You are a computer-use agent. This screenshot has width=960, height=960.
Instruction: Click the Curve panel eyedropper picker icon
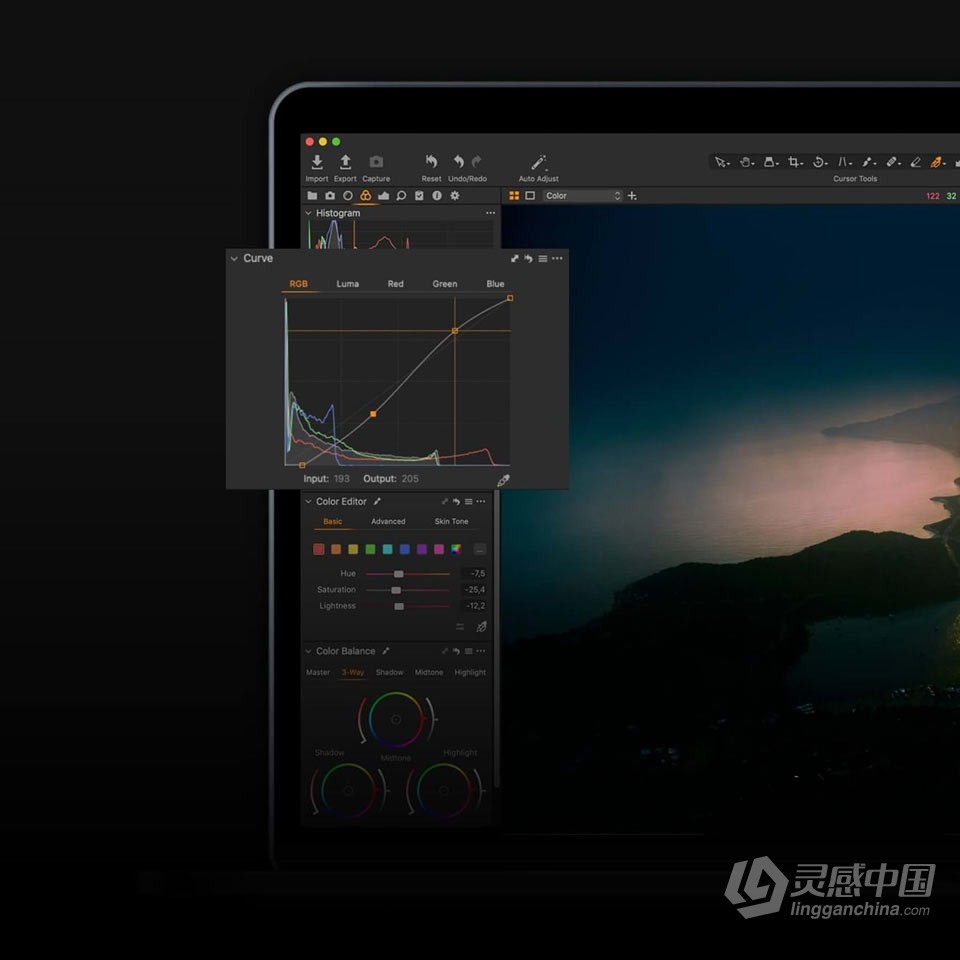coord(503,481)
